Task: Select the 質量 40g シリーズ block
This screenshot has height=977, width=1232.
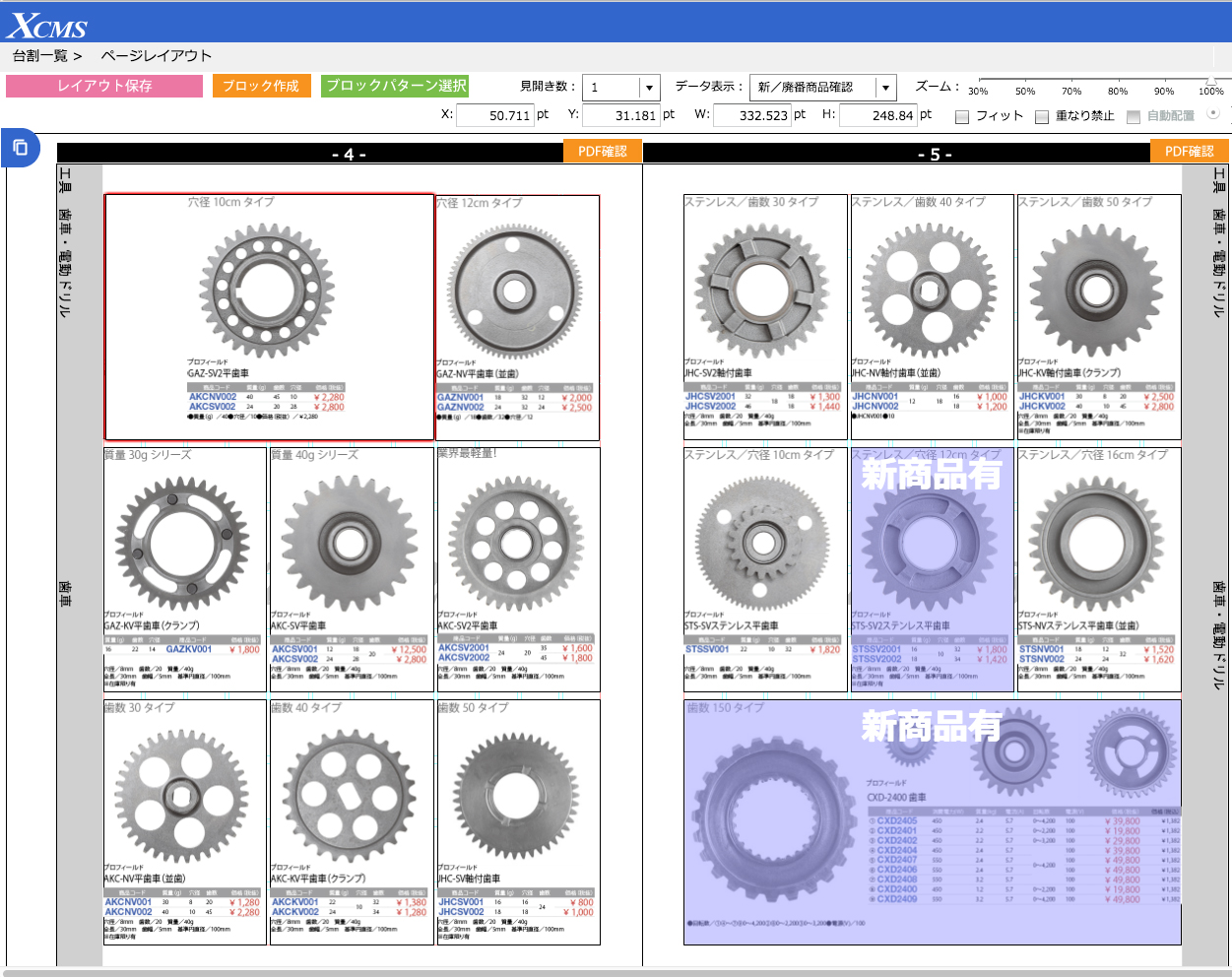Action: [x=352, y=569]
